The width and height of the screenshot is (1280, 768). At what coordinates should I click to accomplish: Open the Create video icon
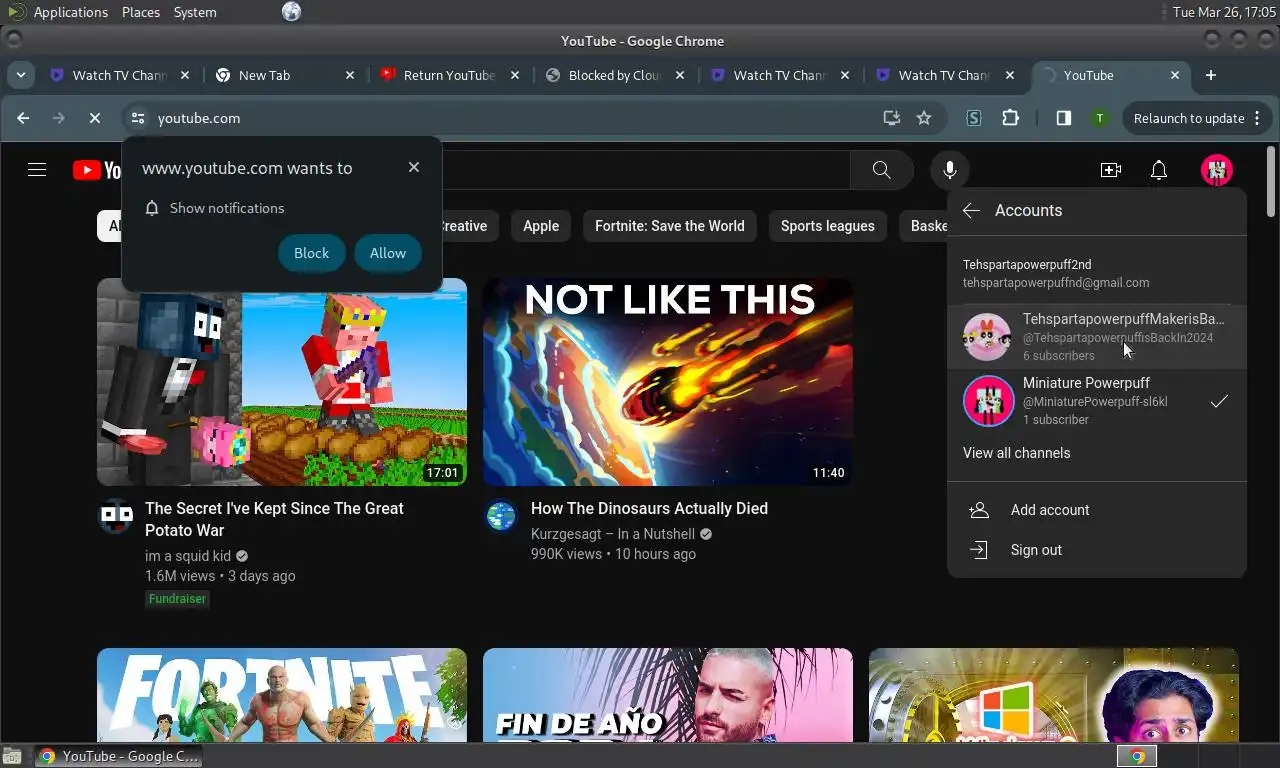click(1110, 170)
